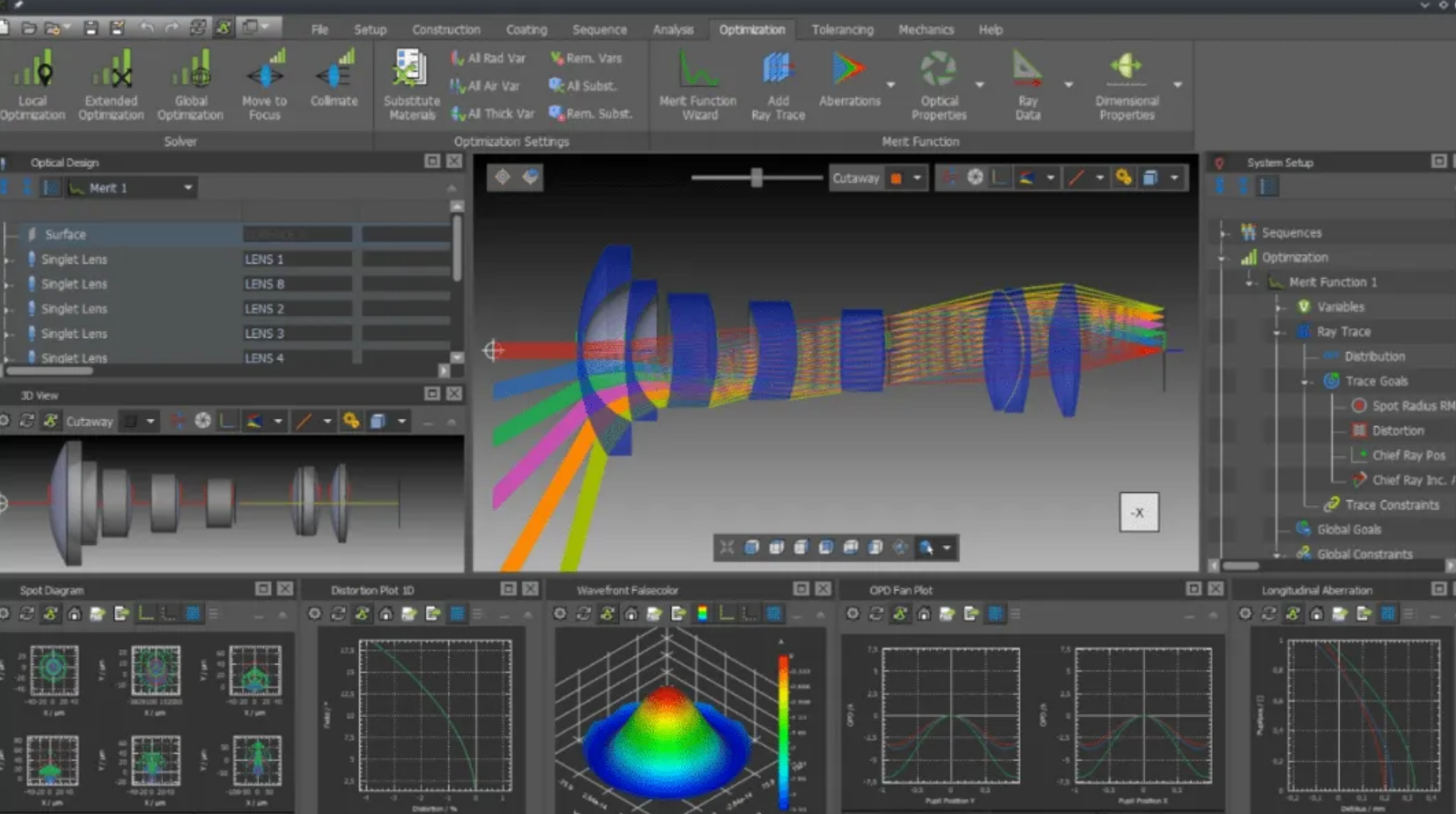Viewport: 1456px width, 814px height.
Task: Open the Cutaway mode dropdown in main 3D view
Action: 917,178
